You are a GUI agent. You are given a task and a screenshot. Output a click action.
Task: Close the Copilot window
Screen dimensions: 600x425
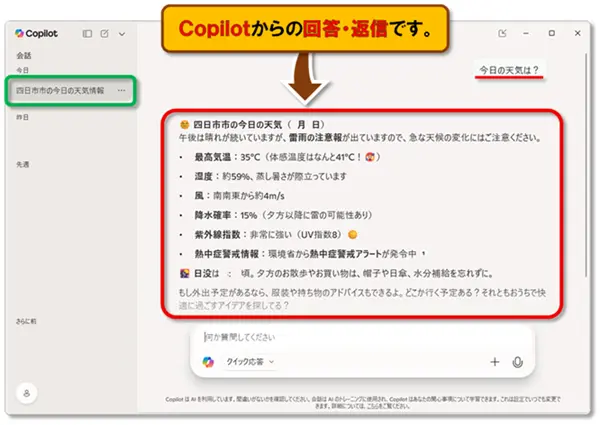[x=577, y=33]
